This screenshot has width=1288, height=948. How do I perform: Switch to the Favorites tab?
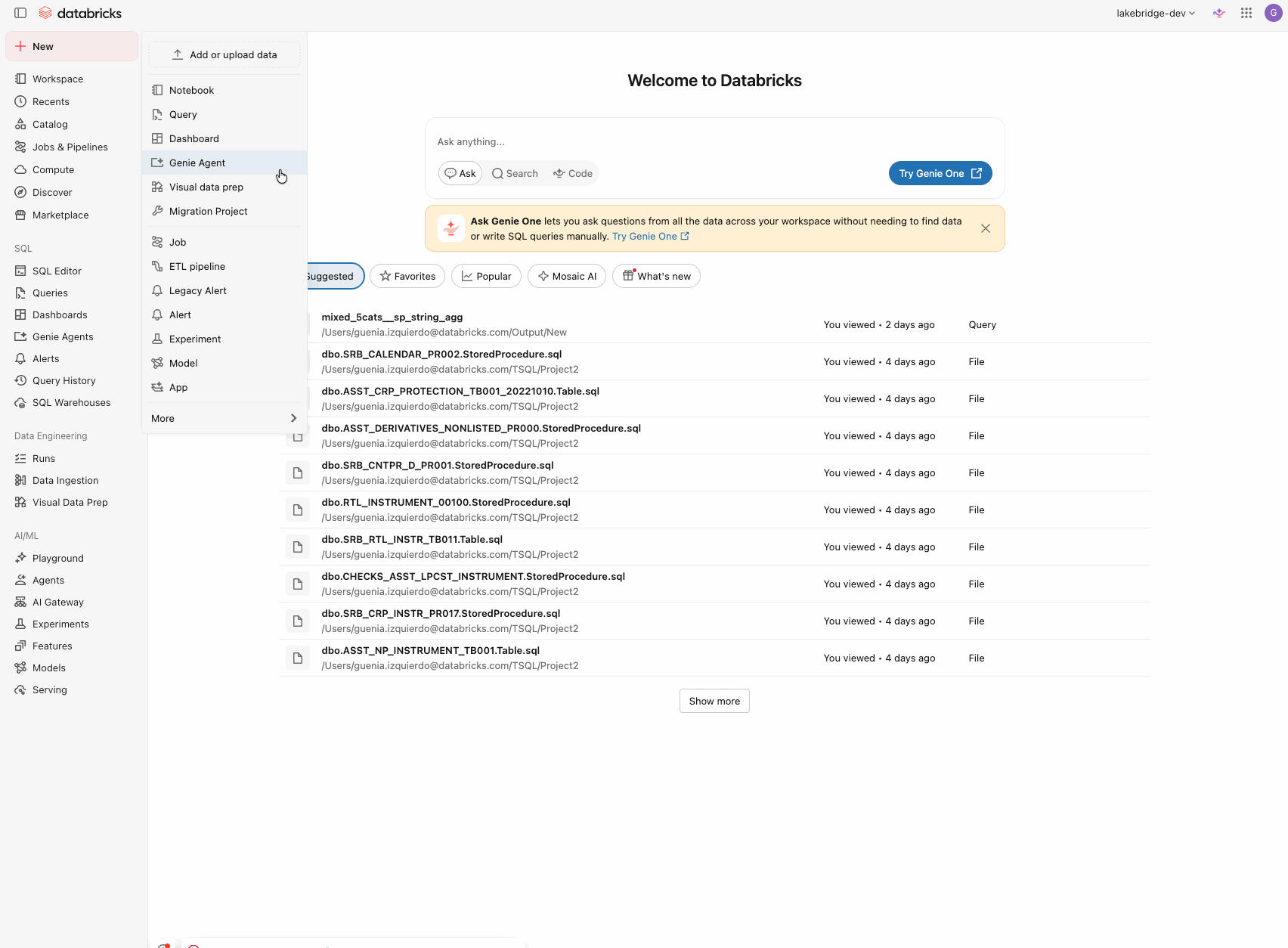click(x=407, y=276)
